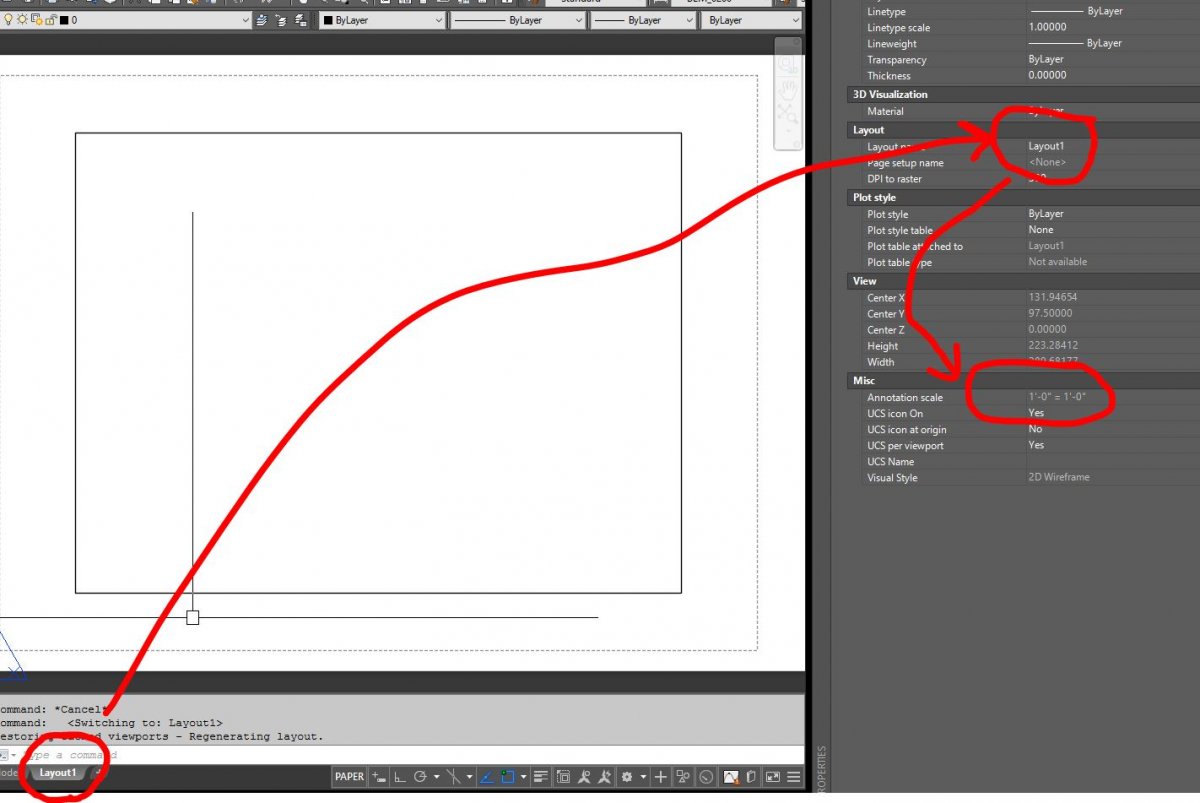Viewport: 1200px width, 803px height.
Task: Click the steering wheel in navigation bar
Action: pos(789,65)
